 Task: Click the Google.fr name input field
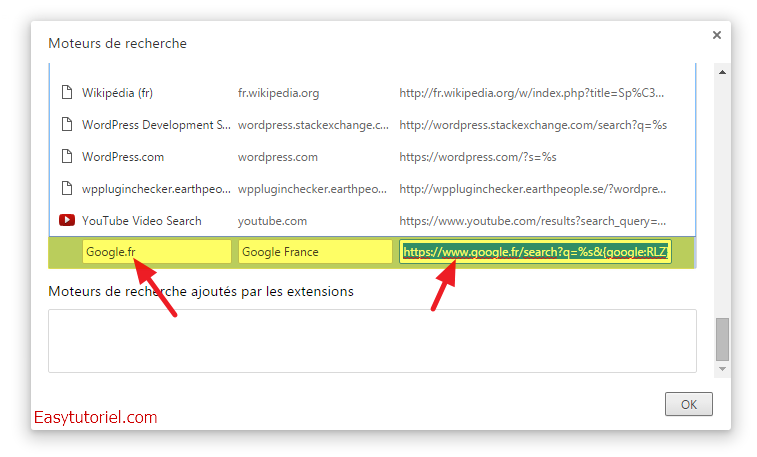click(x=156, y=251)
